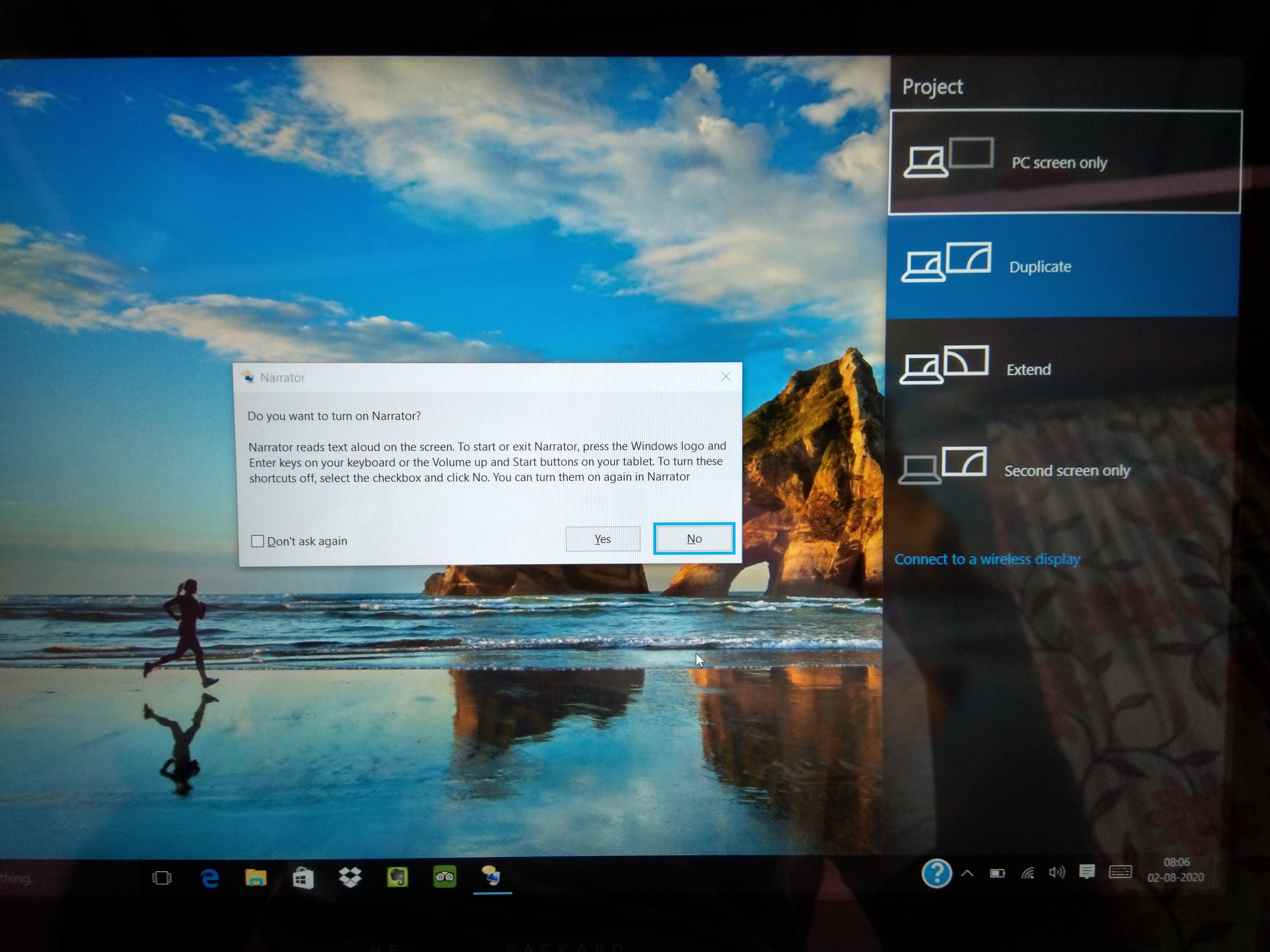Click Yes to turn on Narrator
Screen dimensions: 1270x952
(602, 539)
